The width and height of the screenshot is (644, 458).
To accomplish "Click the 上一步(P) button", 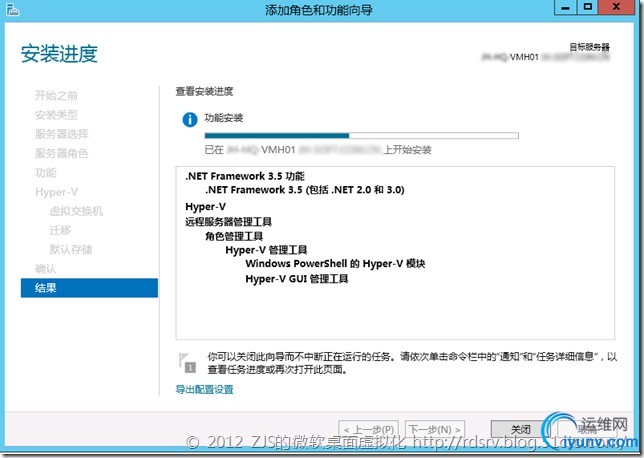I will click(368, 430).
